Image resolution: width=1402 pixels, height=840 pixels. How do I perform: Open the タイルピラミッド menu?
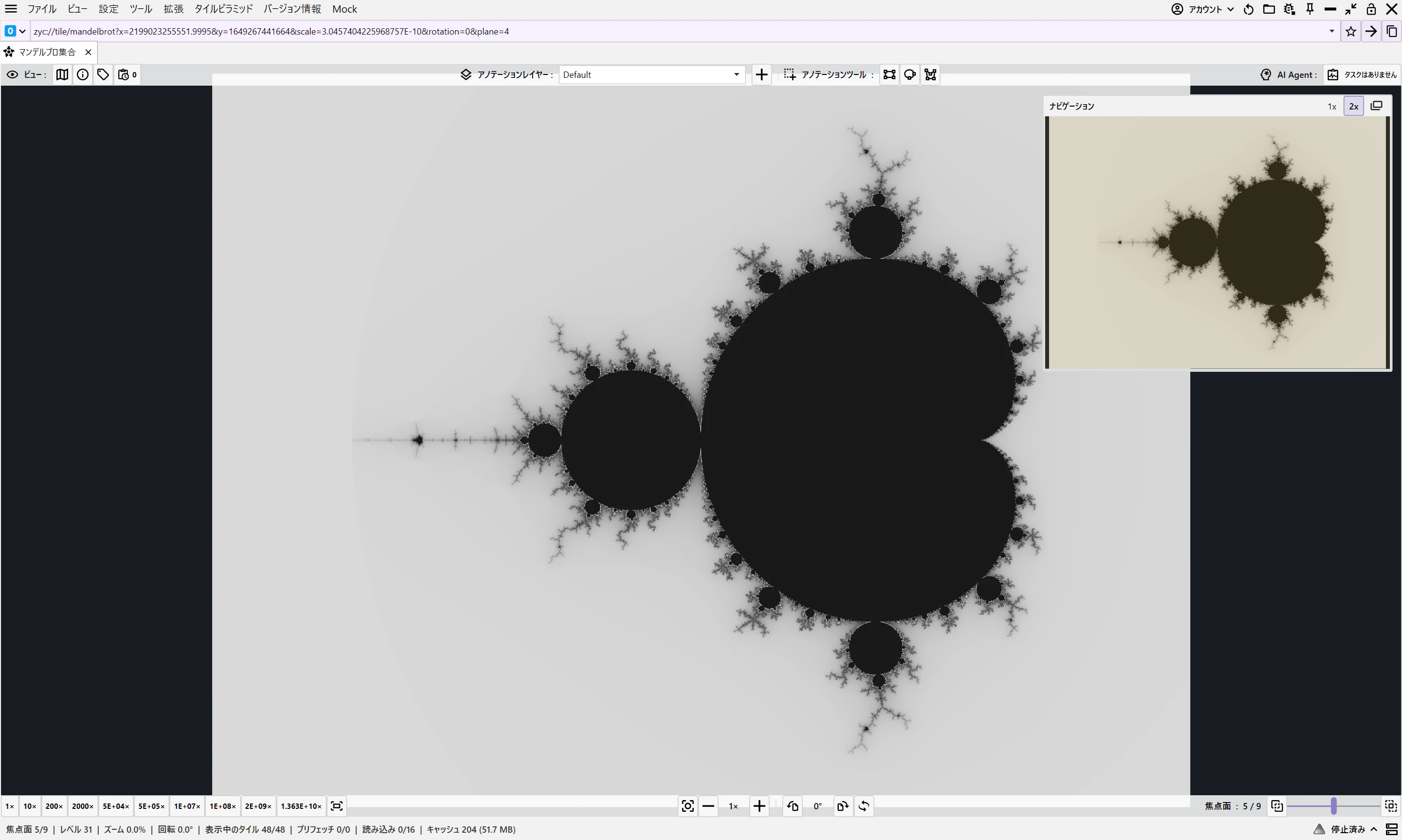223,8
